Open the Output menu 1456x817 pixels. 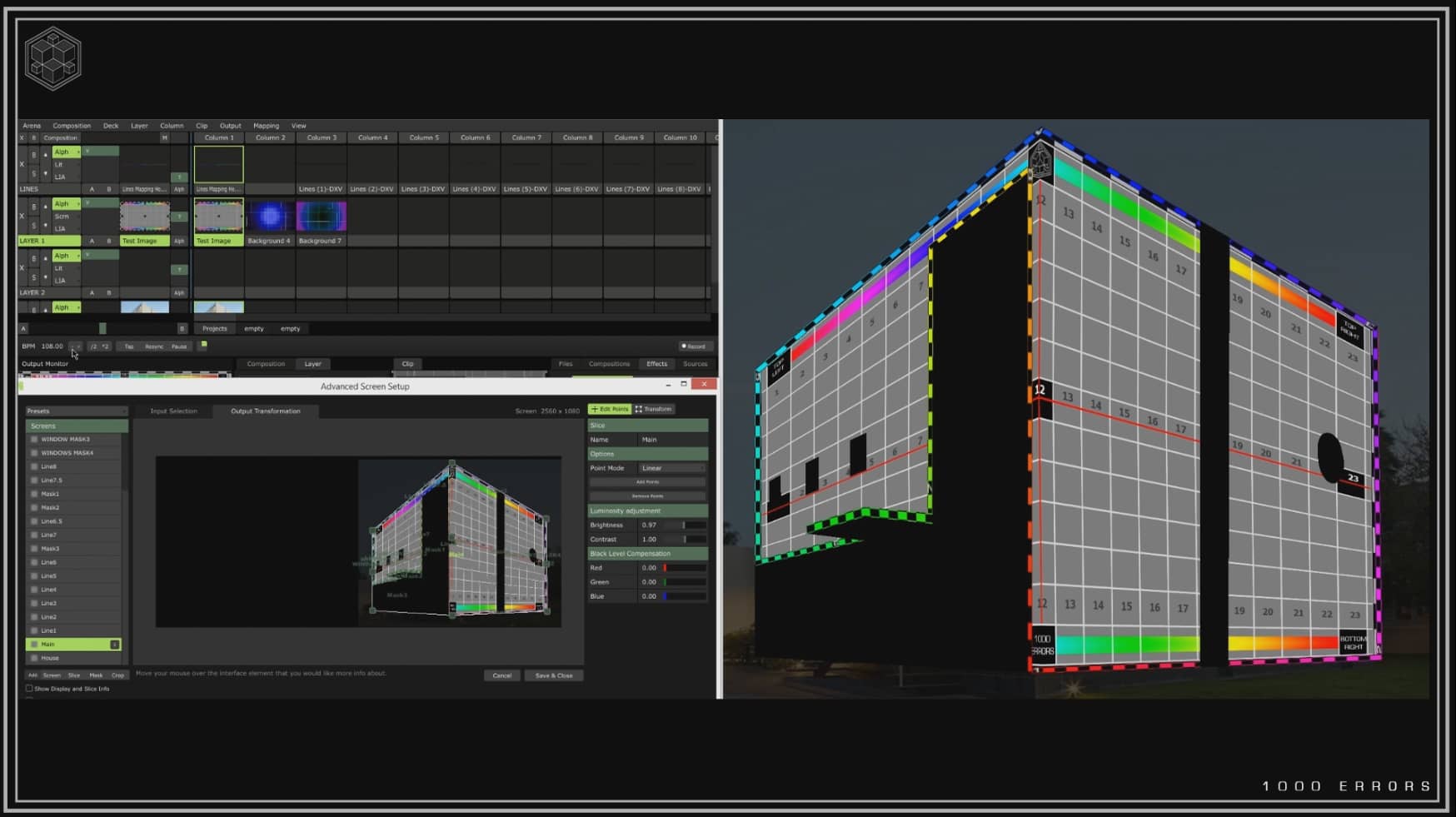pyautogui.click(x=230, y=126)
